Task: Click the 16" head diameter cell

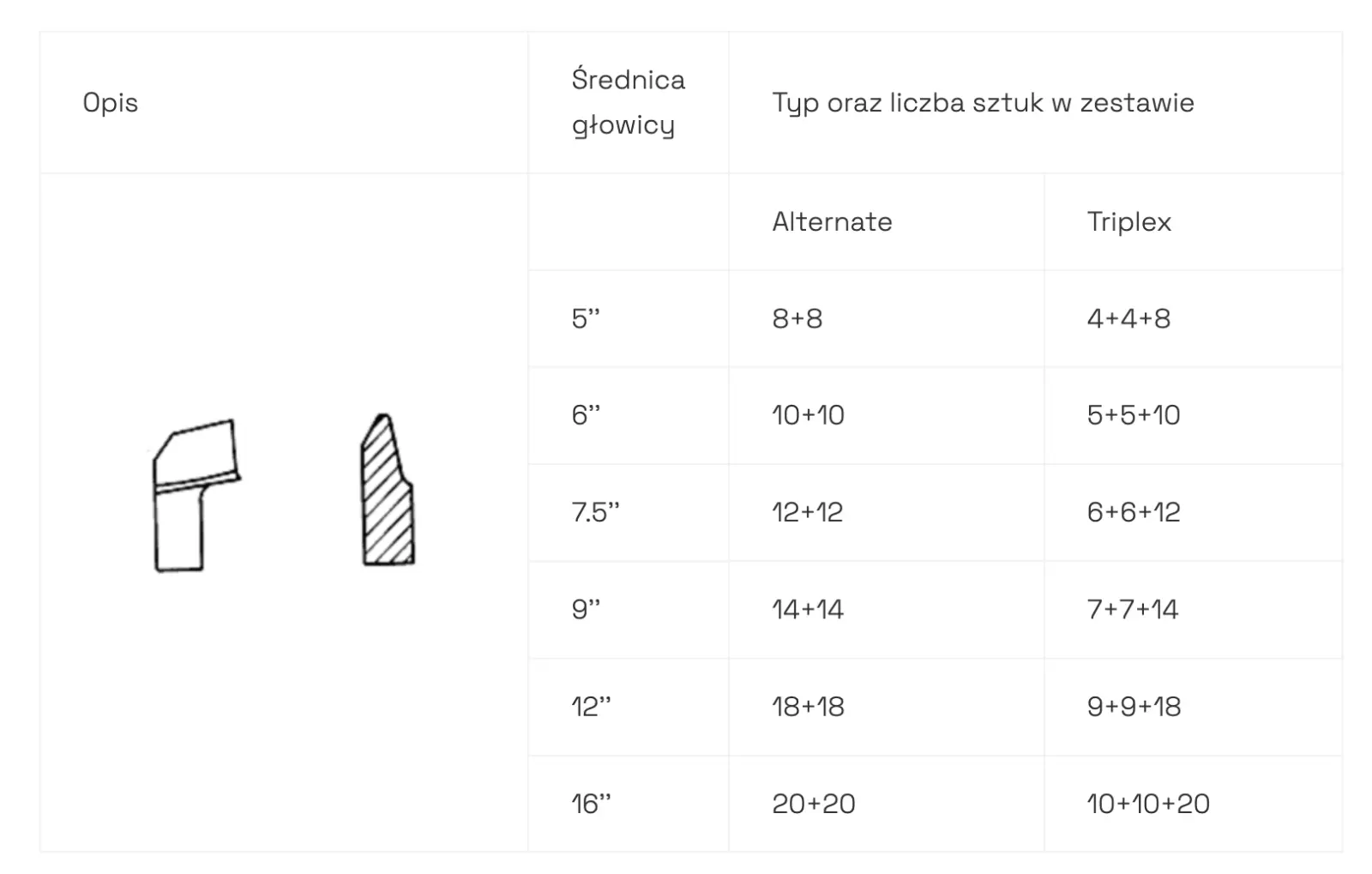Action: click(x=591, y=805)
